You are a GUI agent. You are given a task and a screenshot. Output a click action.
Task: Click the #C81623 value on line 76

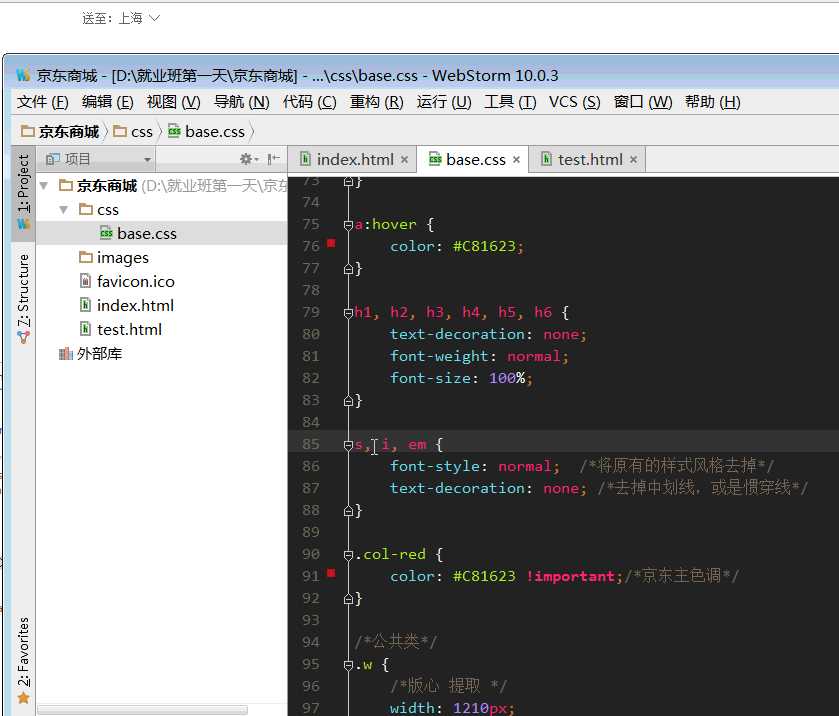(x=484, y=246)
